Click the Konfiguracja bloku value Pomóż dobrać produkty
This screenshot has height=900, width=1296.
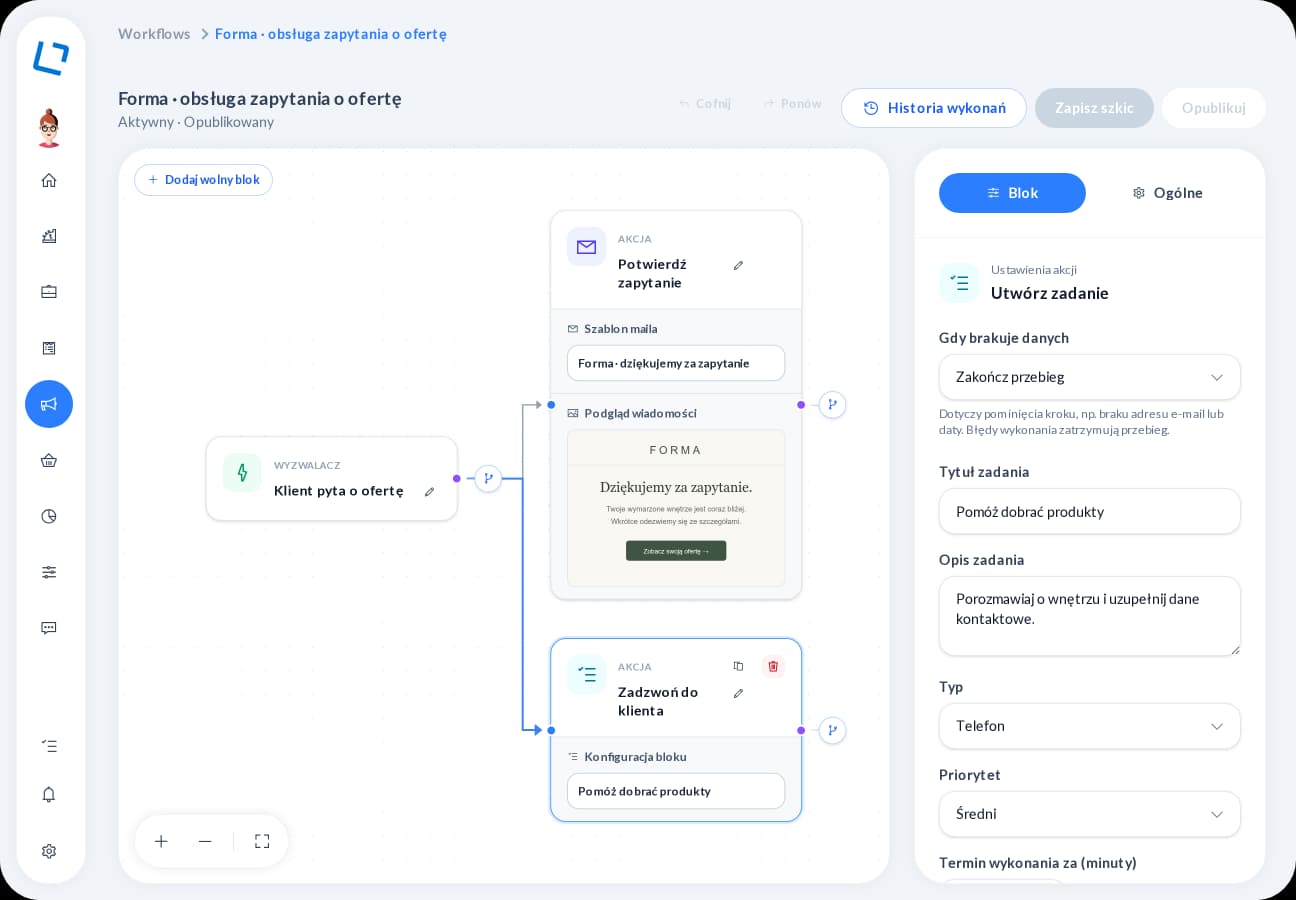[x=676, y=791]
